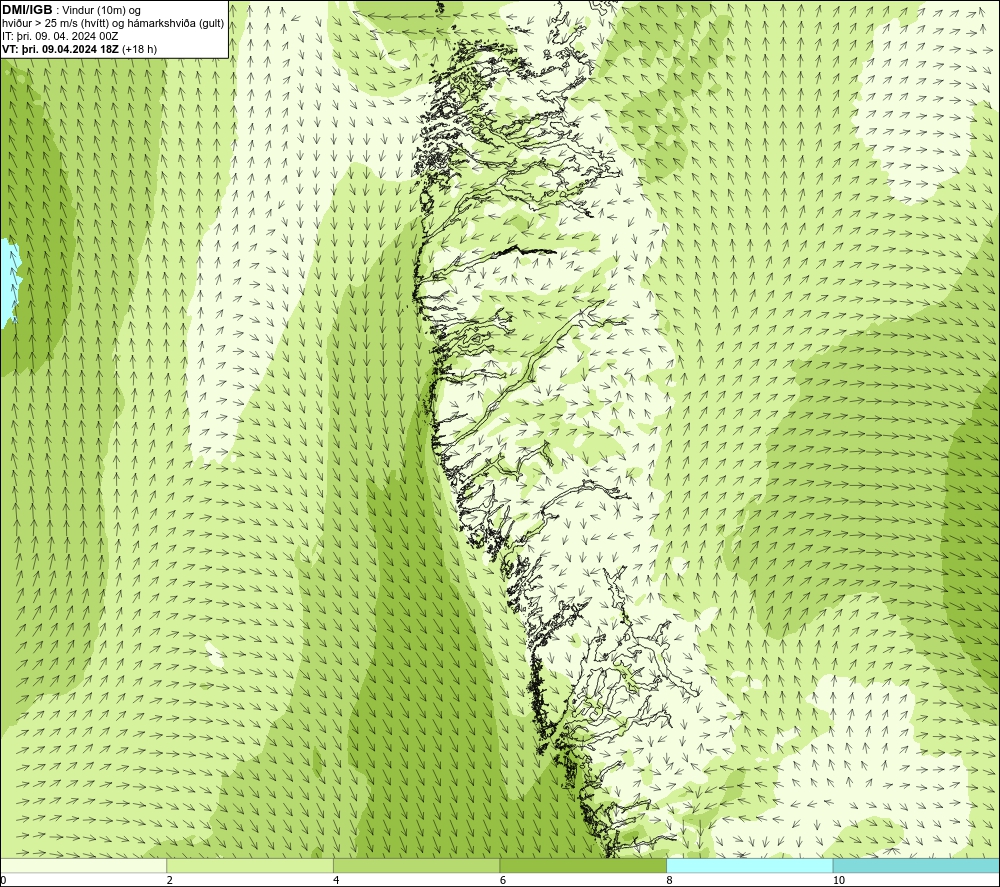Screen dimensions: 1000x887
Task: Click the legend label '10'
Action: 839,880
